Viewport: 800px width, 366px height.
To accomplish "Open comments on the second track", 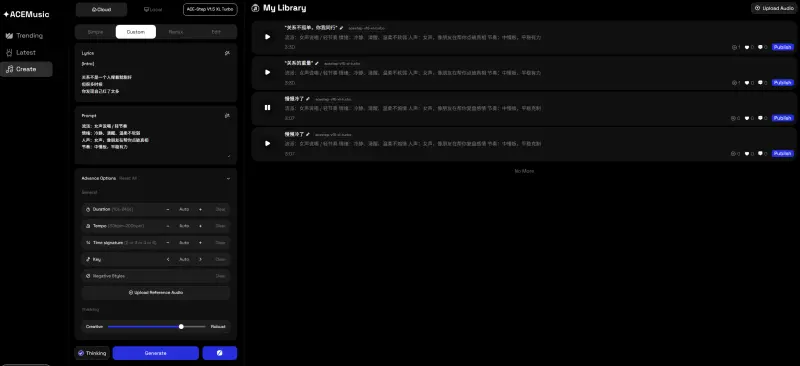I will point(760,83).
